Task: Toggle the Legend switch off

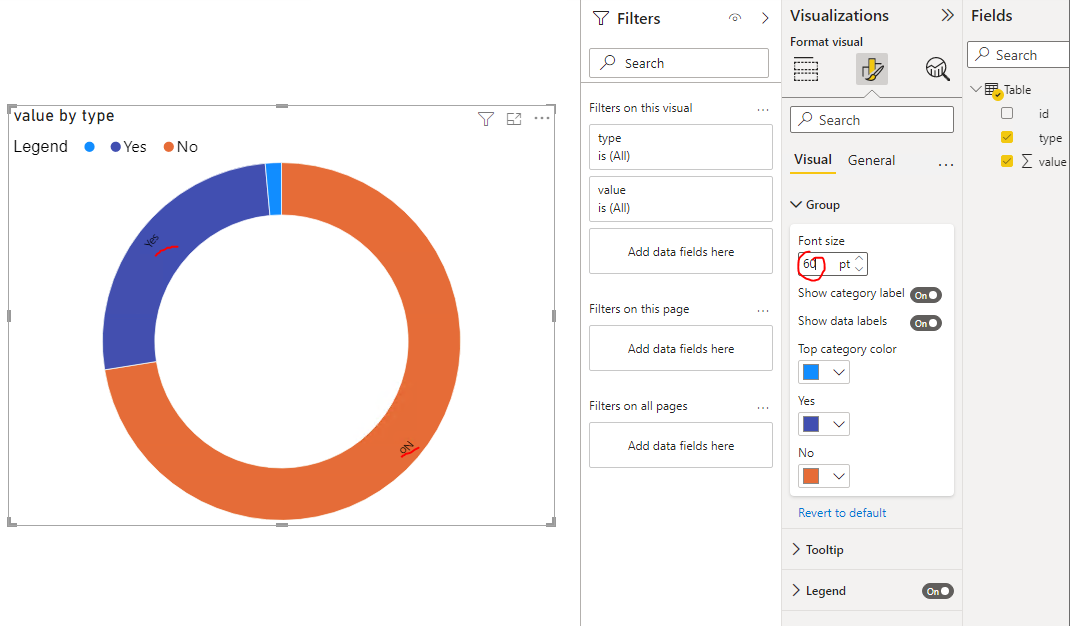Action: 938,591
